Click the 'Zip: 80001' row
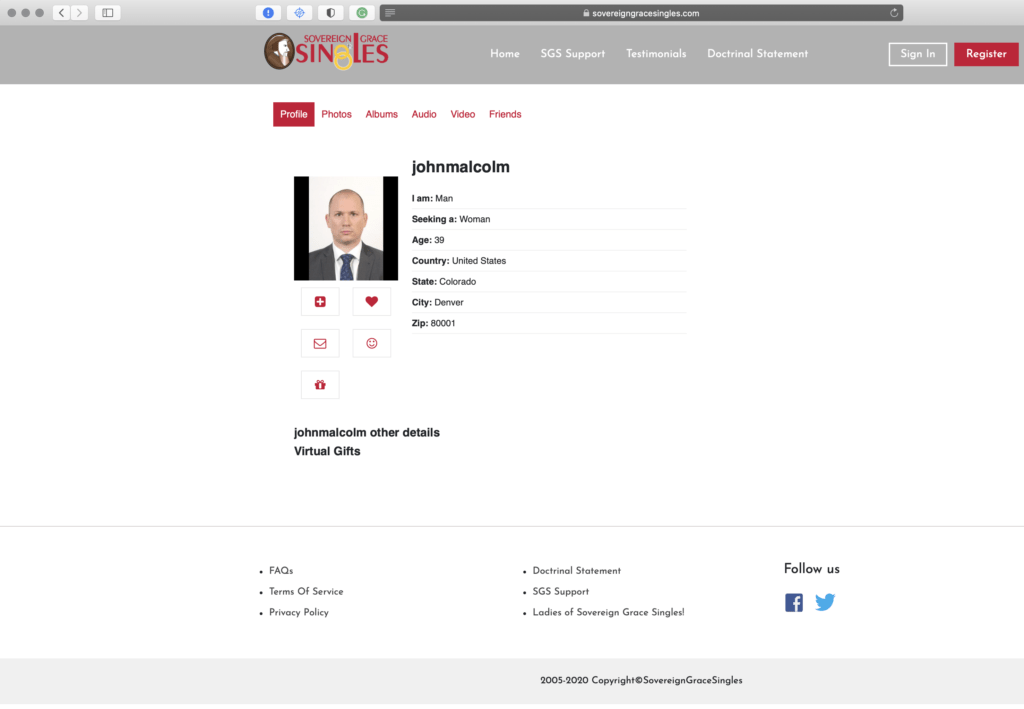 coord(549,323)
